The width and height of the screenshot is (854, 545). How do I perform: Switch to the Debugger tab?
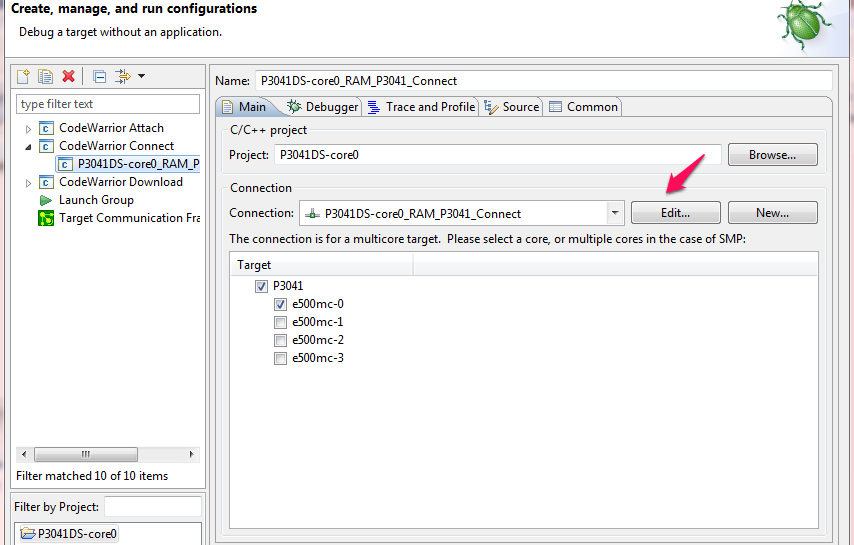[x=322, y=107]
